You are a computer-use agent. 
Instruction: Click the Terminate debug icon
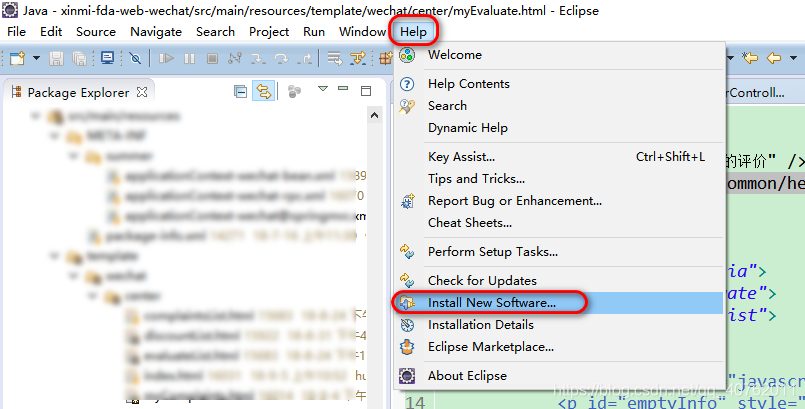[212, 59]
